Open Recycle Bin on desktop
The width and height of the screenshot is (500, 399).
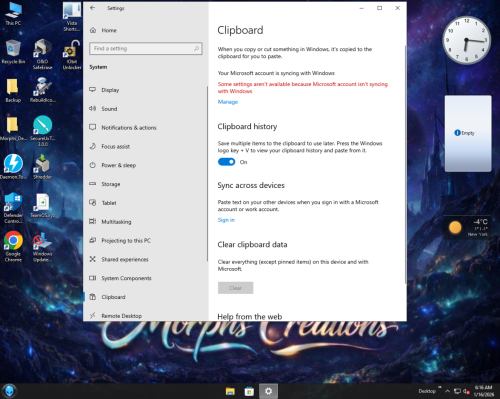click(13, 52)
